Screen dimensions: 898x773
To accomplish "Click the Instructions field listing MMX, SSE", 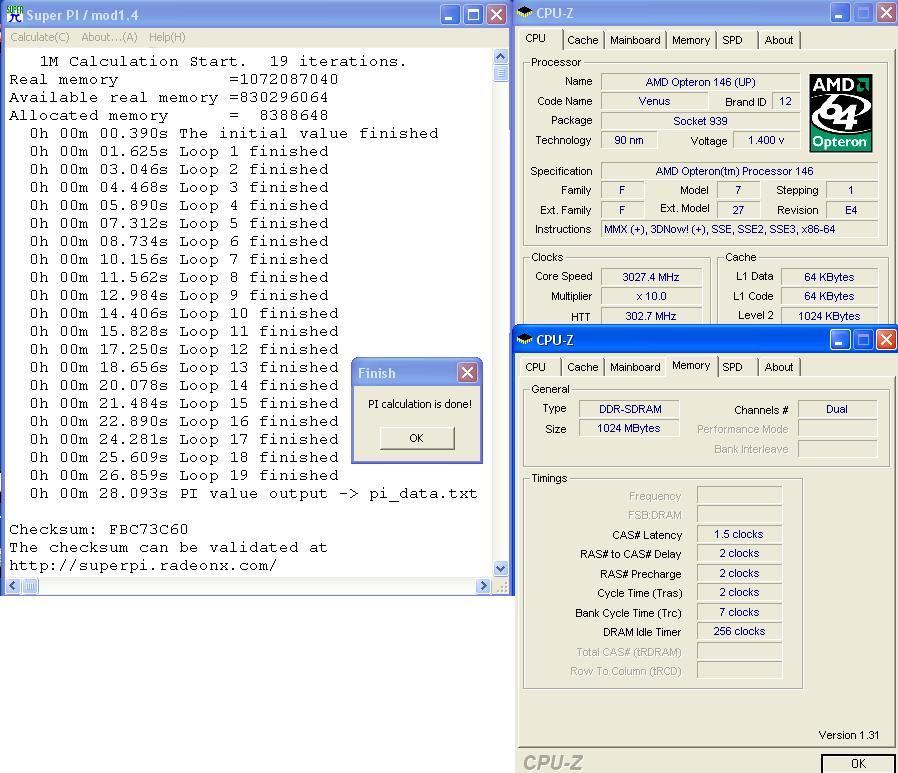I will 739,230.
